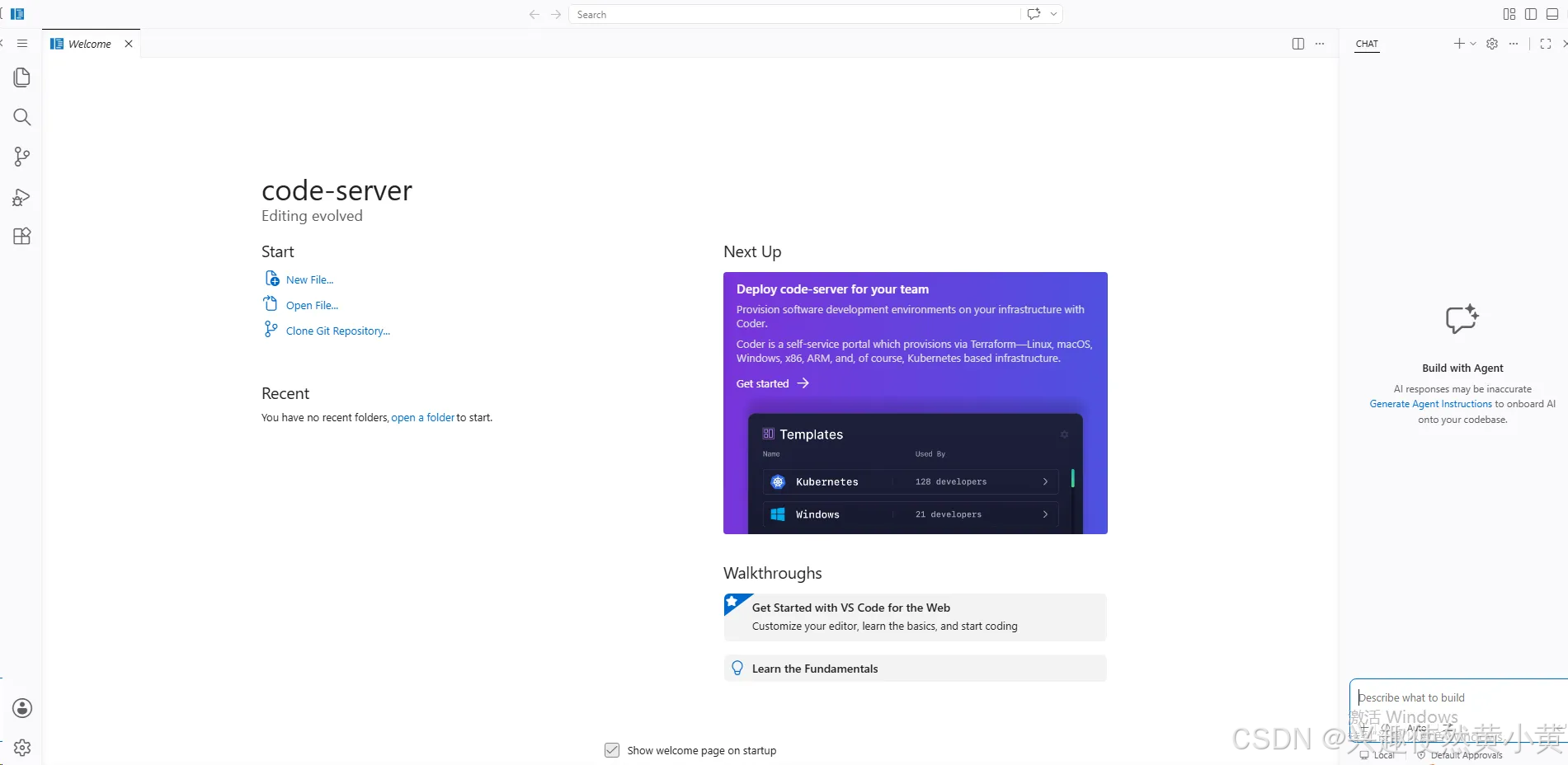
Task: Toggle the primary side bar visibility
Action: [x=1531, y=14]
